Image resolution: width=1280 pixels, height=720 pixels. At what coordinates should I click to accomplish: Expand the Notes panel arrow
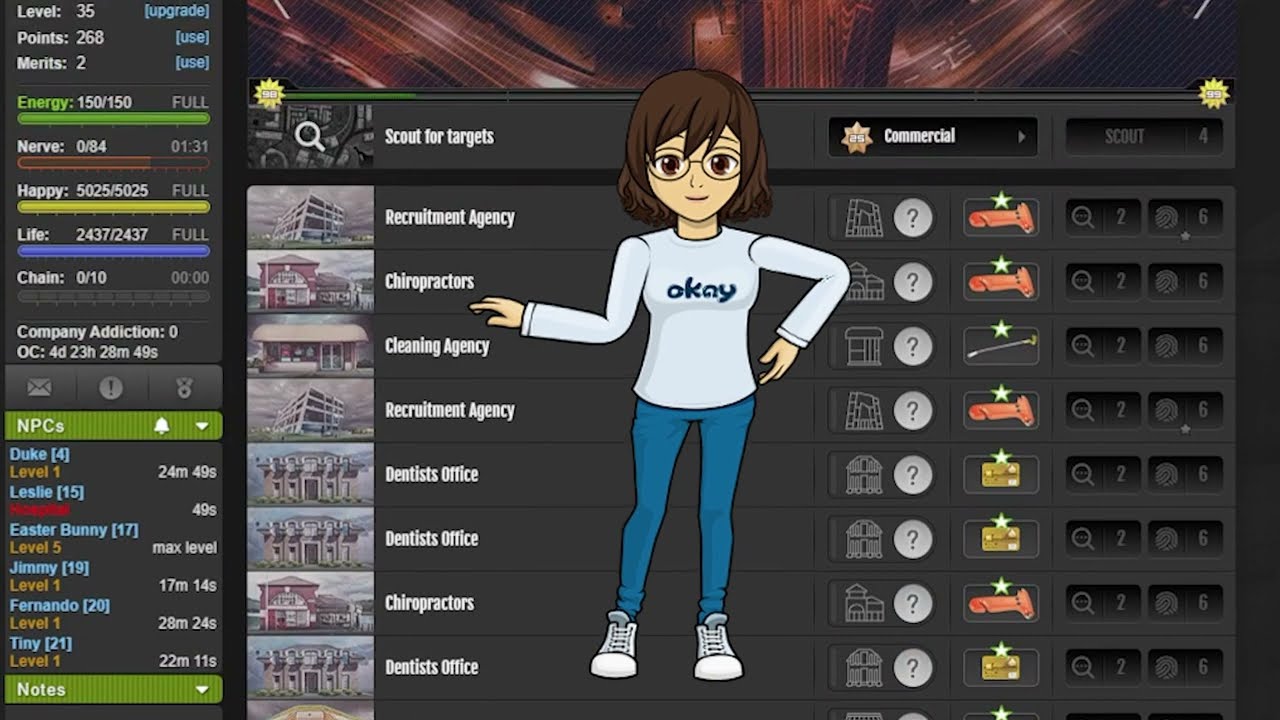click(x=202, y=690)
